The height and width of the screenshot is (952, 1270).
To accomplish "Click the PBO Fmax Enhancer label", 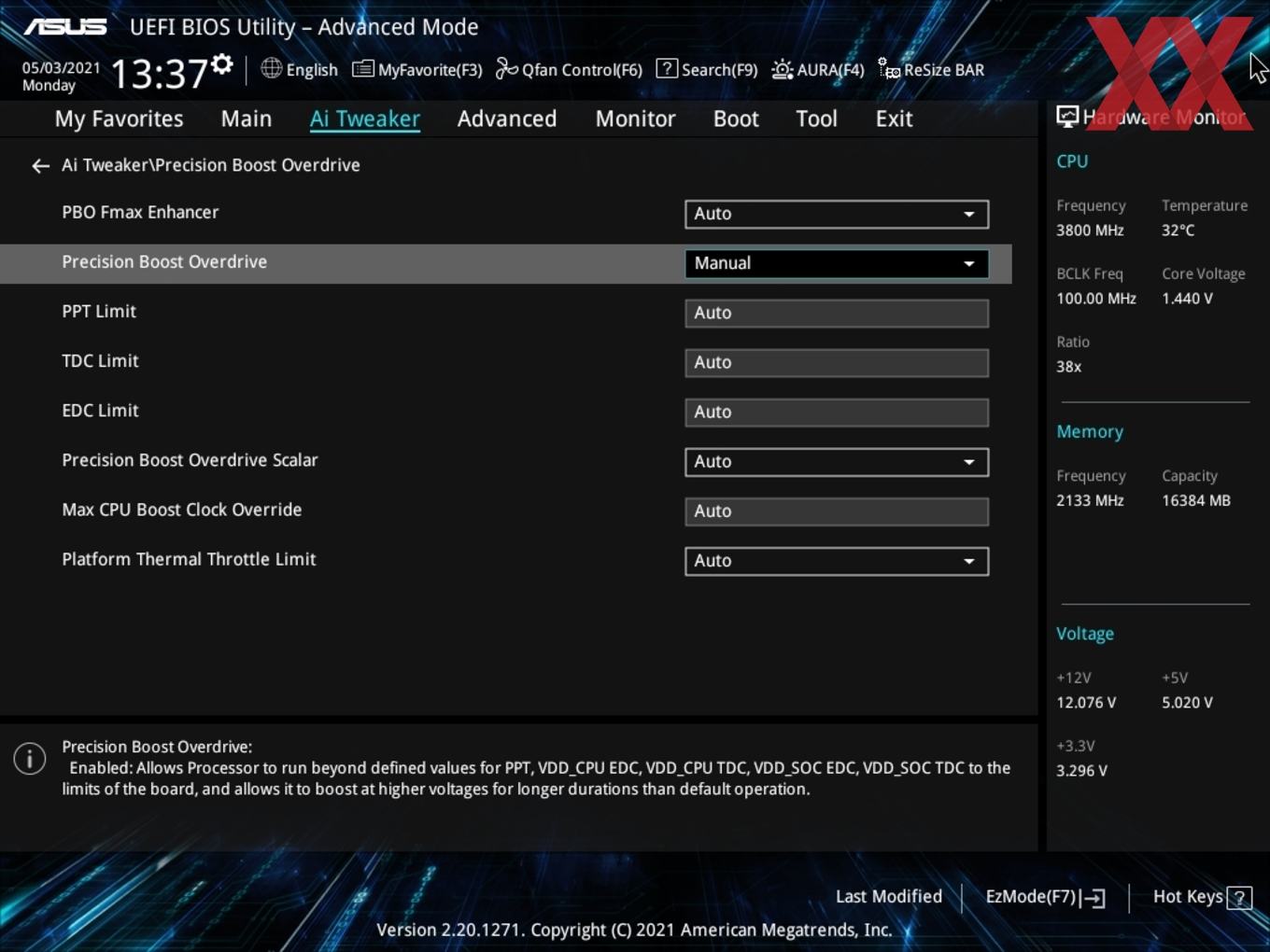I will (x=140, y=212).
